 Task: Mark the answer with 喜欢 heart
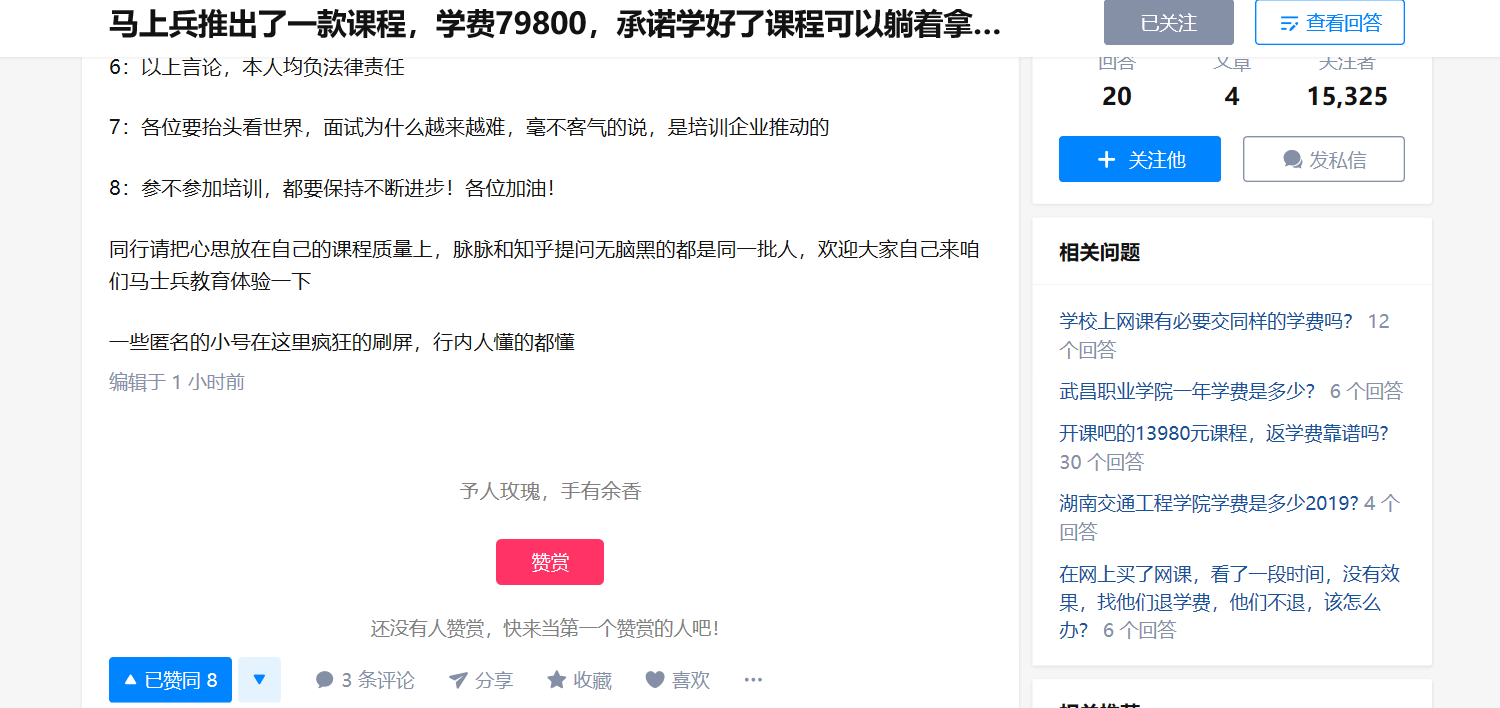click(677, 680)
